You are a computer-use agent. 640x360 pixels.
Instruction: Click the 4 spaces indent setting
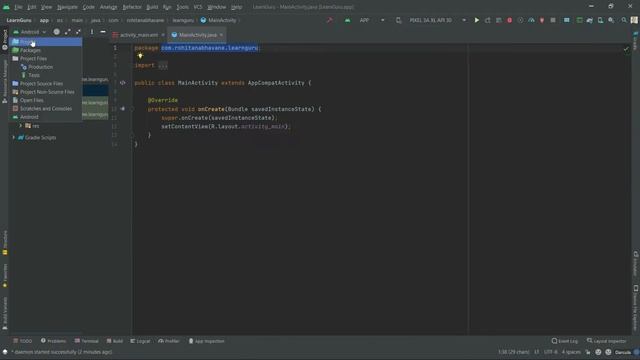click(x=571, y=352)
